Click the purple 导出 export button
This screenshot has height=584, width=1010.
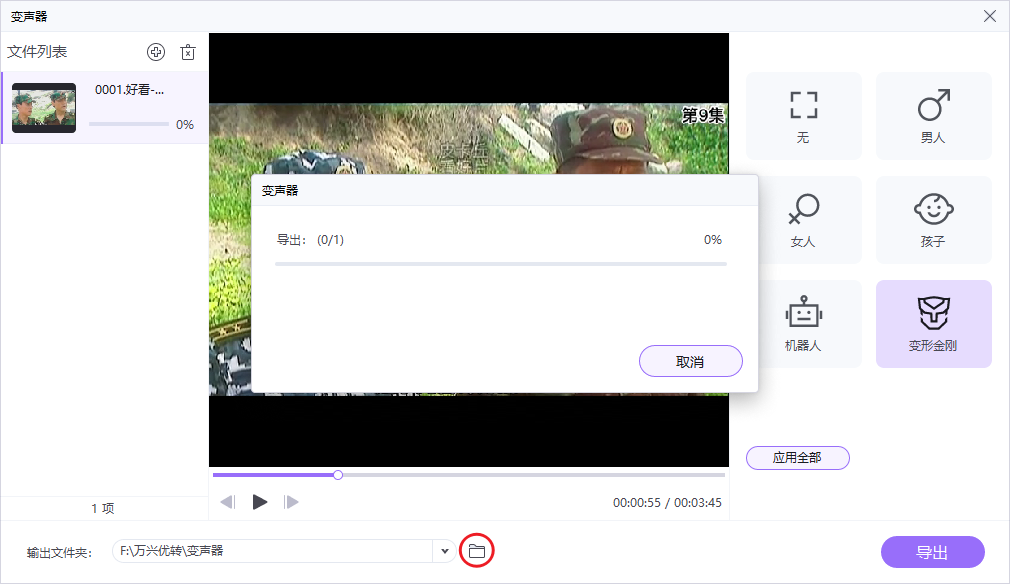(x=932, y=552)
